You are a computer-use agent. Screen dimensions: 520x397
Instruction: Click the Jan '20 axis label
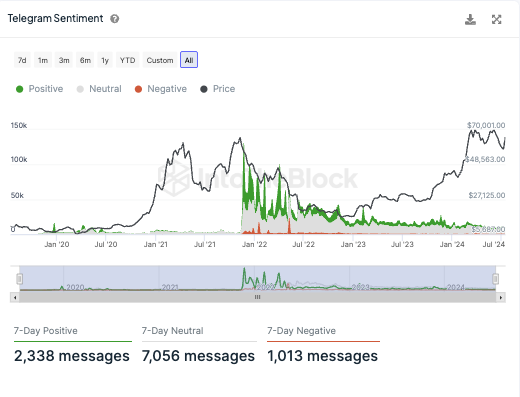click(57, 244)
